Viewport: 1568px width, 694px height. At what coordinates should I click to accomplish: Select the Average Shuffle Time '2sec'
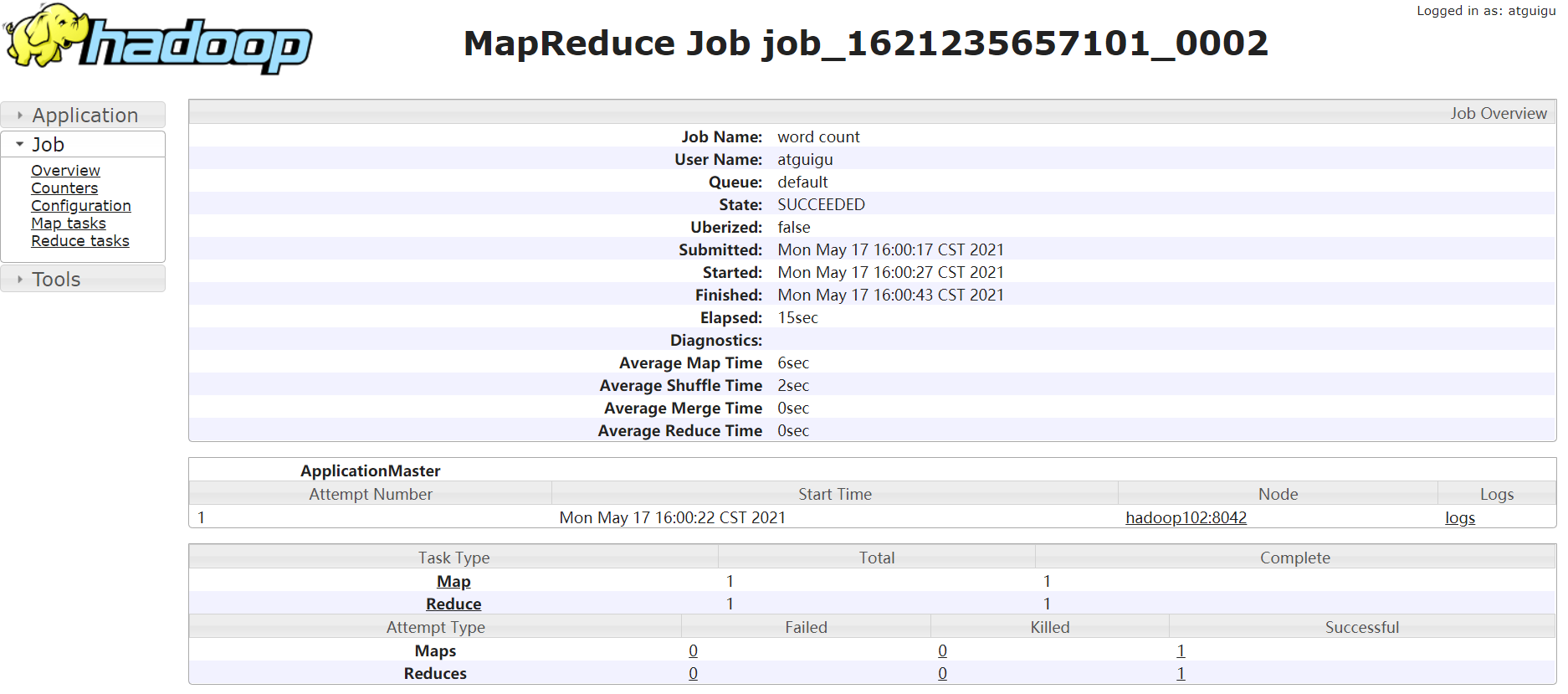(x=793, y=385)
